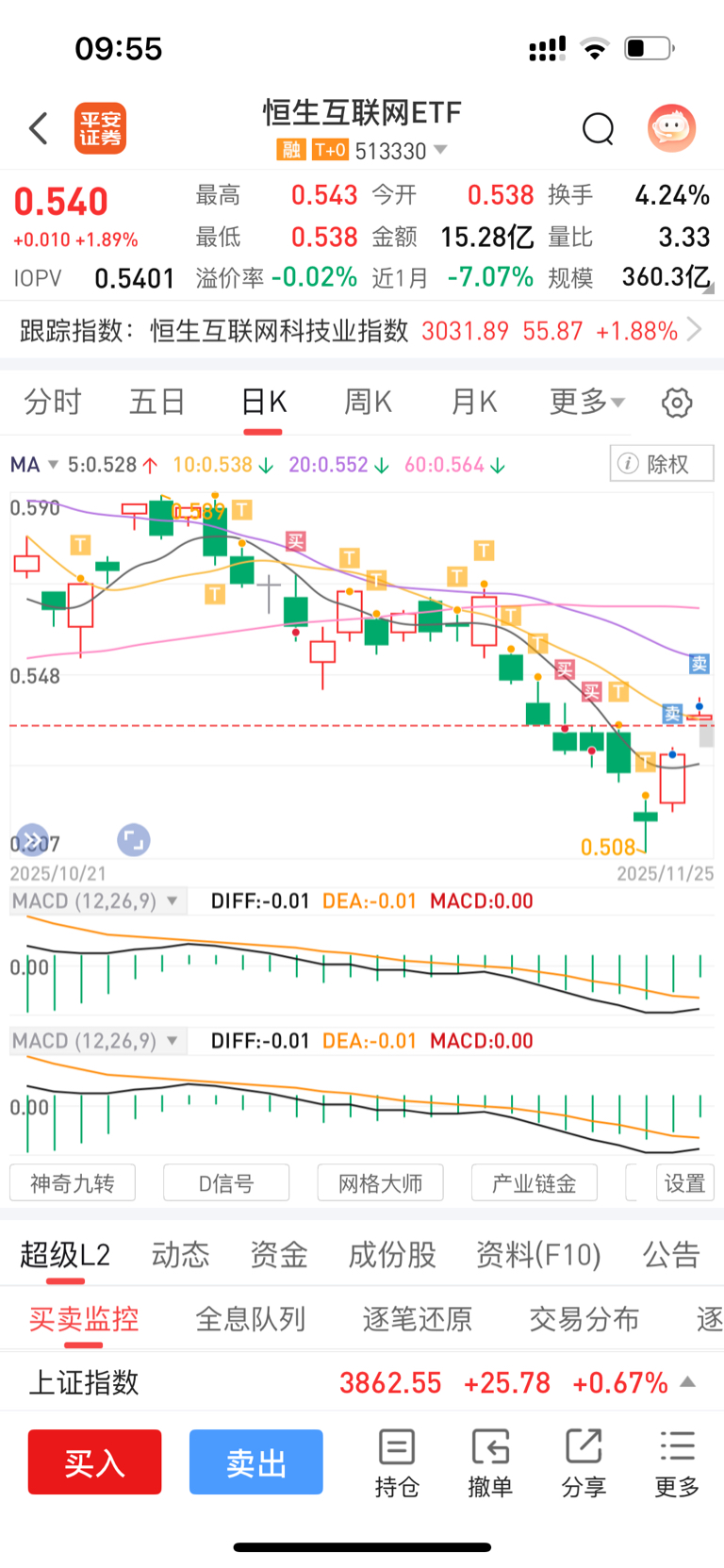Tap the red 买入 buy button

[94, 1461]
